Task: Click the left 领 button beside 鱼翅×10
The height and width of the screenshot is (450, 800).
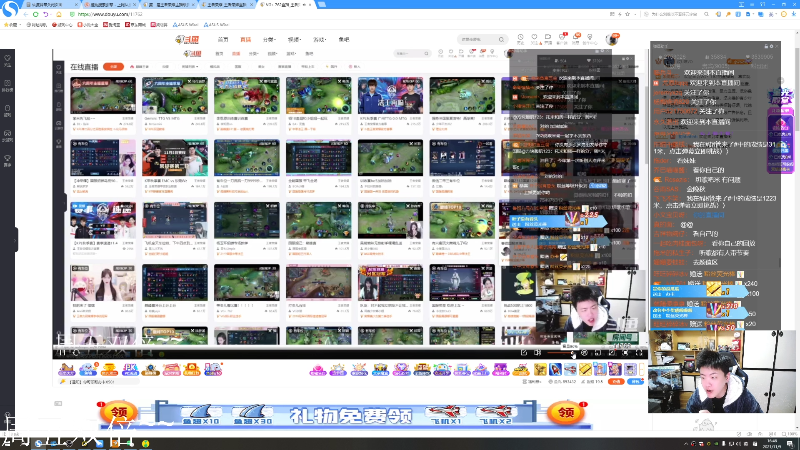Action: 118,412
